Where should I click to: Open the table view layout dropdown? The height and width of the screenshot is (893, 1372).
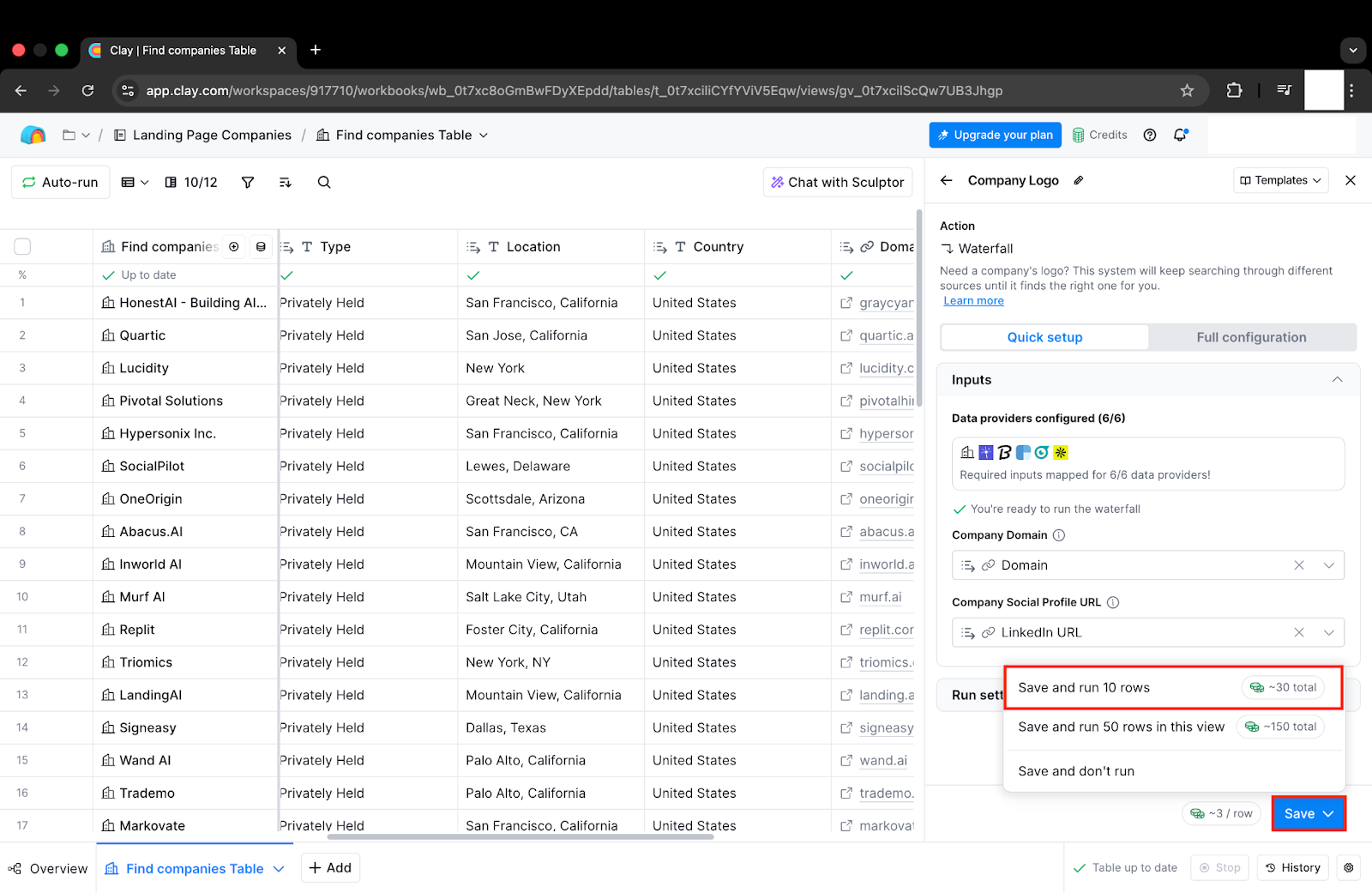tap(135, 182)
